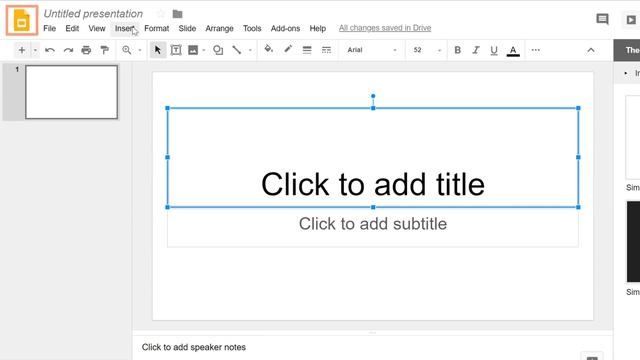
Task: Show more toolbar options ellipsis
Action: click(536, 50)
